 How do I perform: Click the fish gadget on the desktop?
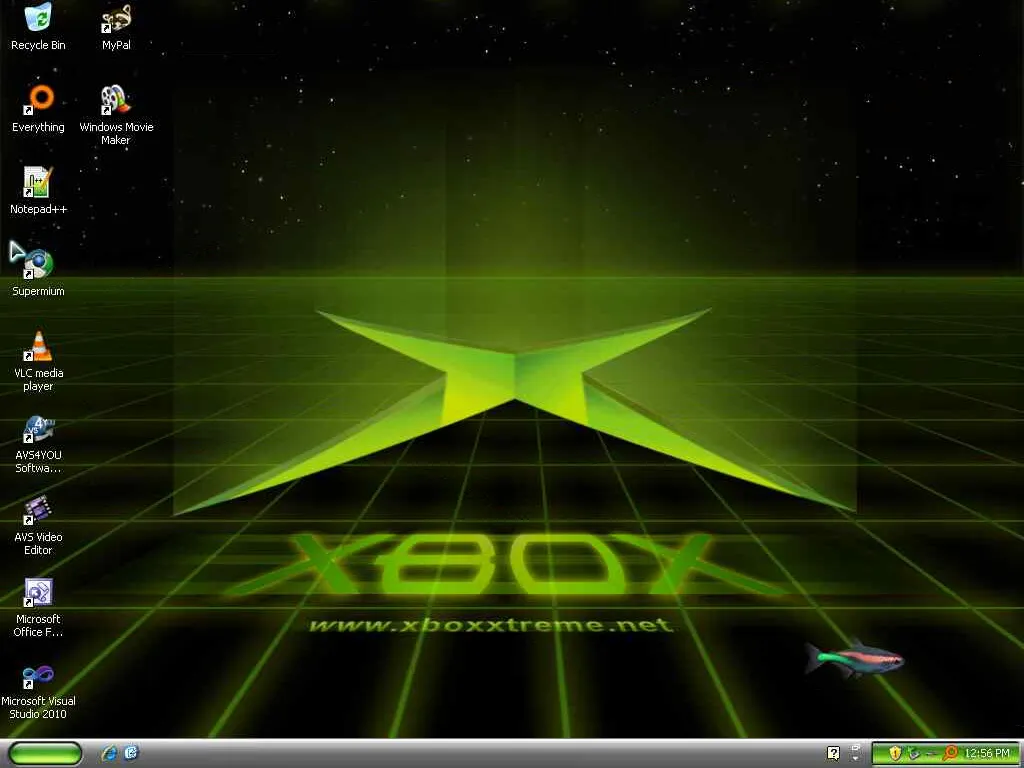[x=854, y=658]
